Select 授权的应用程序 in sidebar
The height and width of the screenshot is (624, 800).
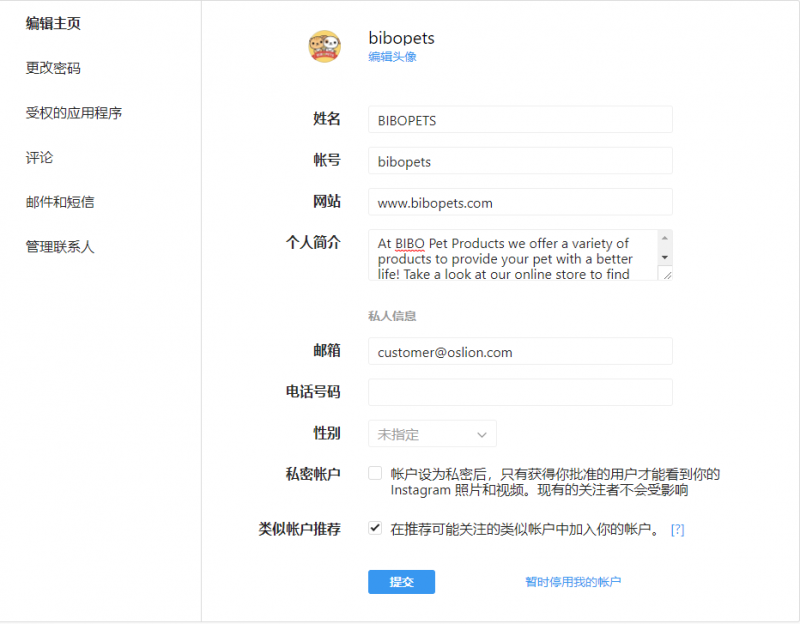(x=74, y=113)
